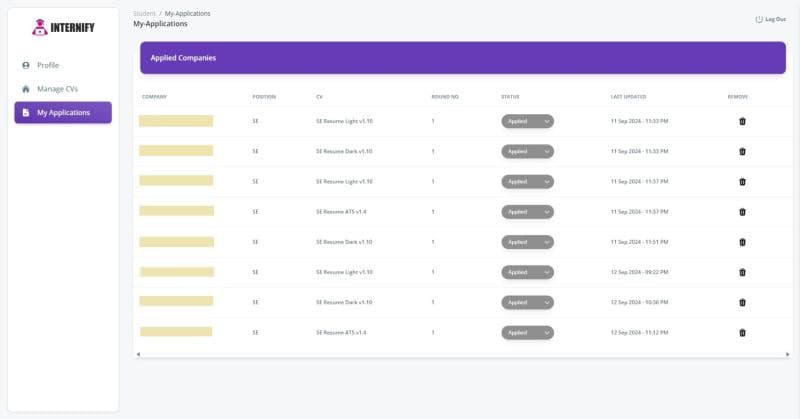Click the '12 Sep 2024 - 11:12 PM' timestamp
This screenshot has width=800, height=419.
(x=639, y=332)
